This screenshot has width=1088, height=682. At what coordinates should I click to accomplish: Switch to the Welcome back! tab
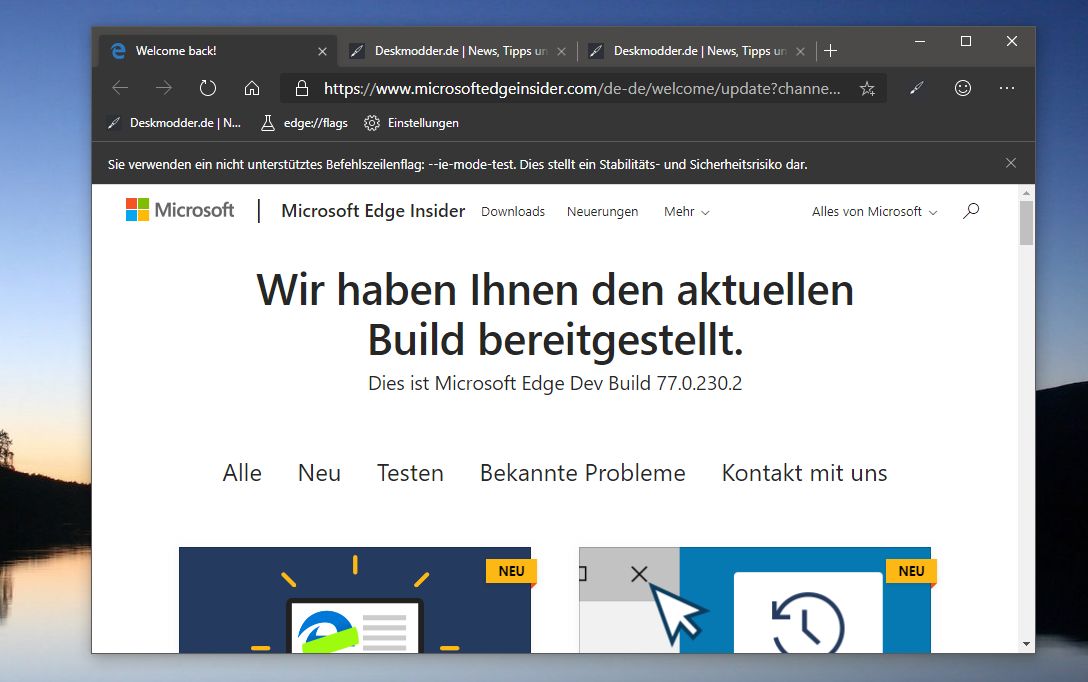click(x=218, y=51)
